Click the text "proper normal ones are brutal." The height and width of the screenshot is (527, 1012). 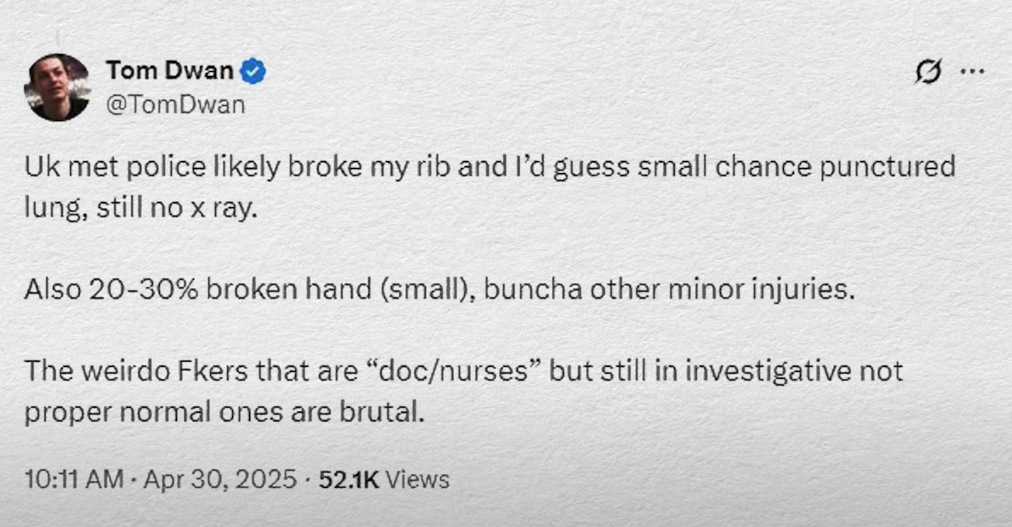(225, 413)
